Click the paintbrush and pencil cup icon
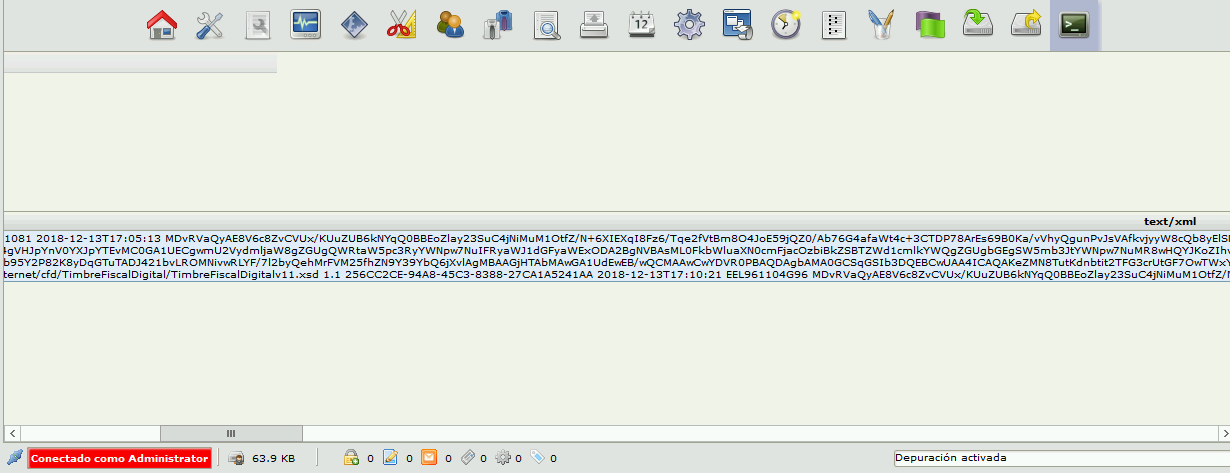 coord(881,25)
